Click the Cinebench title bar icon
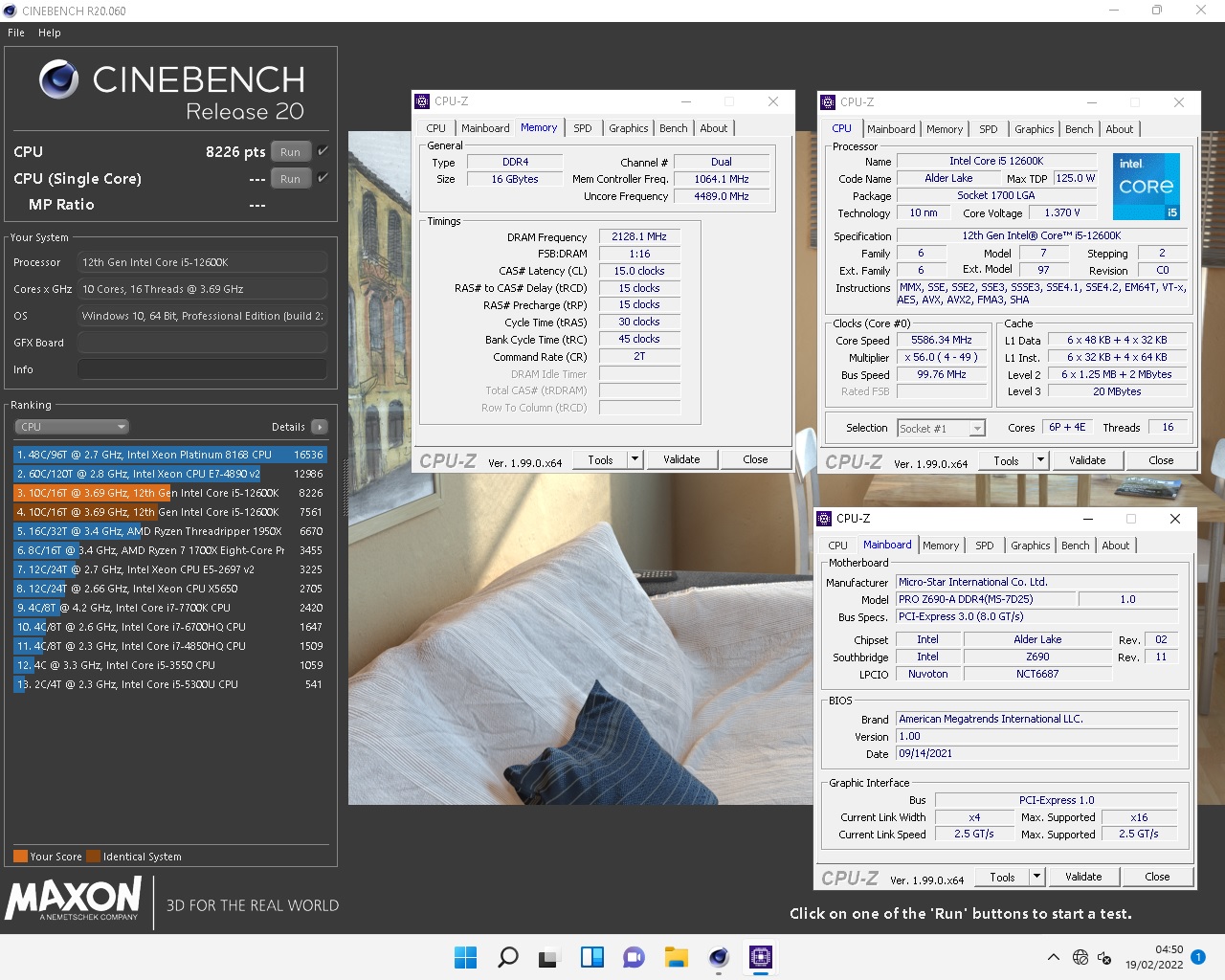Viewport: 1225px width, 980px height. [x=10, y=11]
